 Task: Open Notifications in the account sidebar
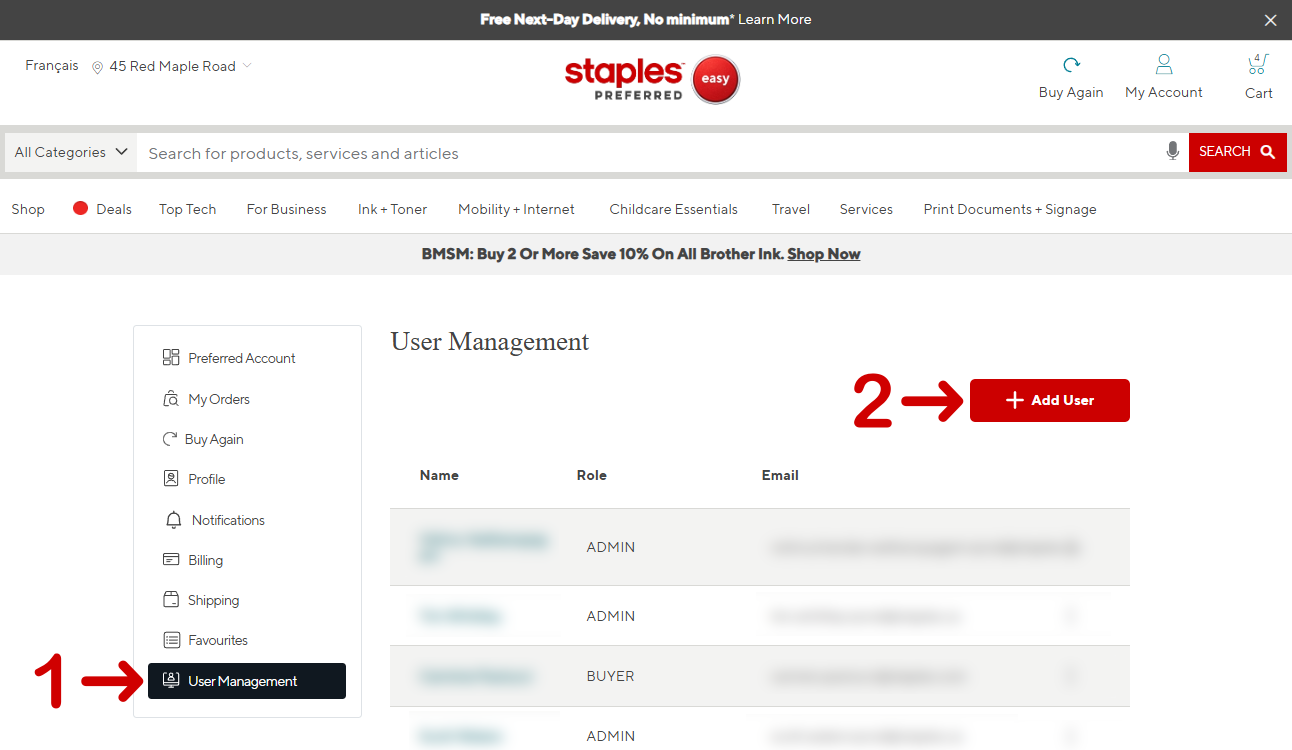tap(227, 520)
